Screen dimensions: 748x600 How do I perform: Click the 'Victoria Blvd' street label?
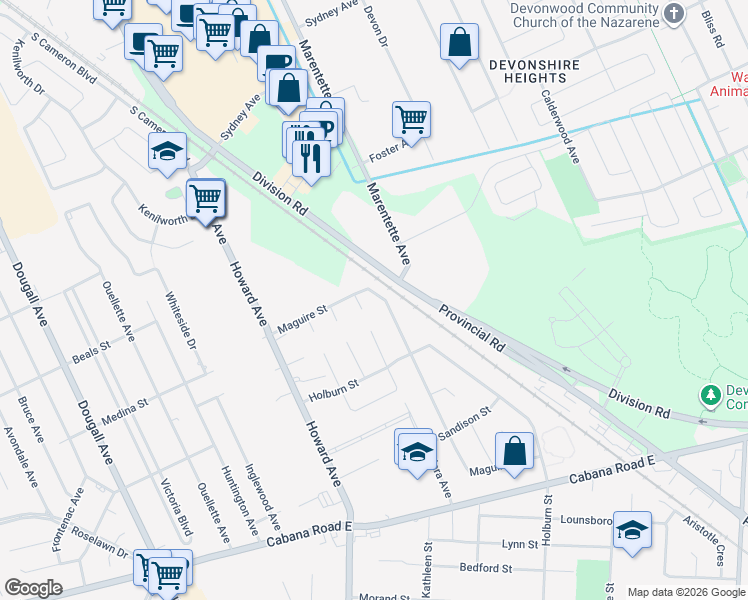pos(176,507)
